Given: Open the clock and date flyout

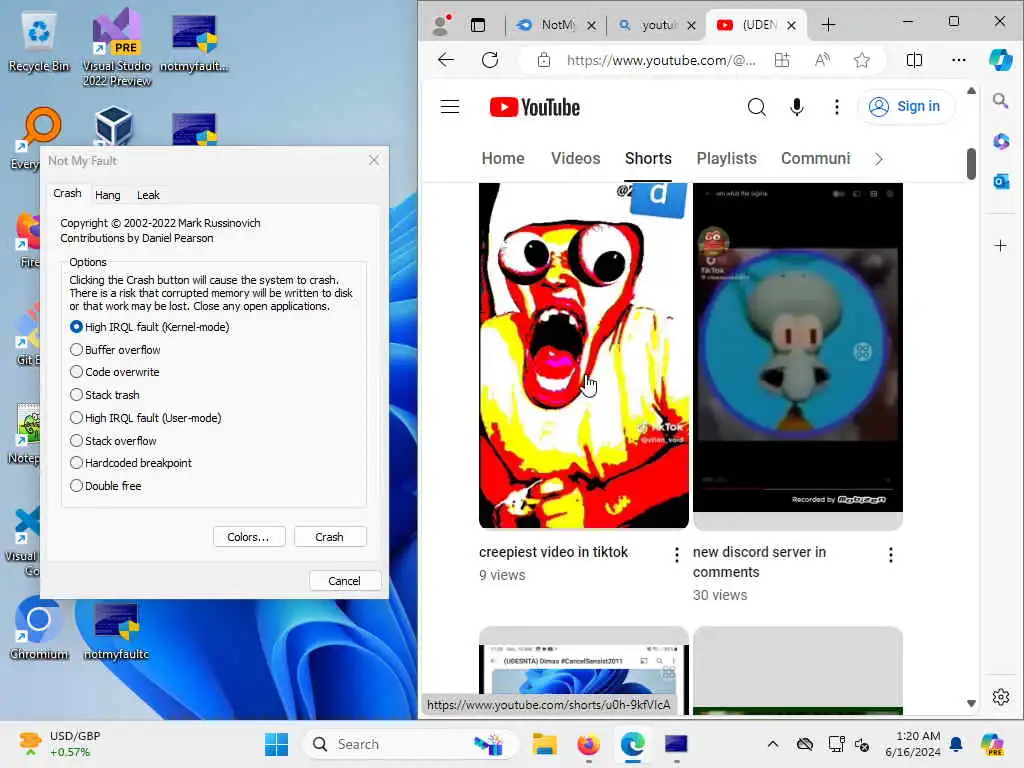Looking at the screenshot, I should pos(912,744).
